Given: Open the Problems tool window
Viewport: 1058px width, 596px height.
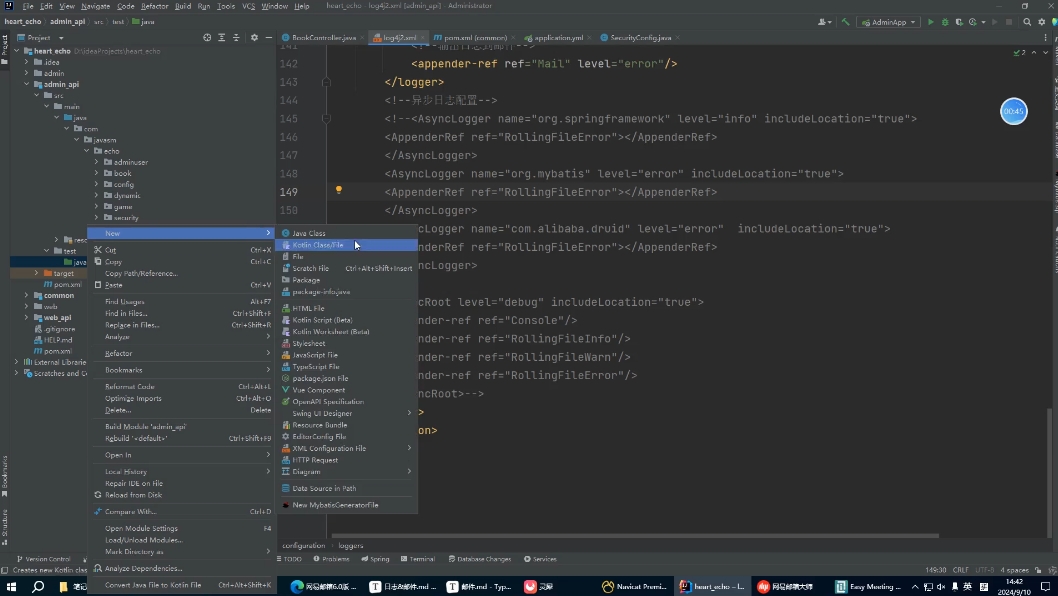Looking at the screenshot, I should [331, 559].
